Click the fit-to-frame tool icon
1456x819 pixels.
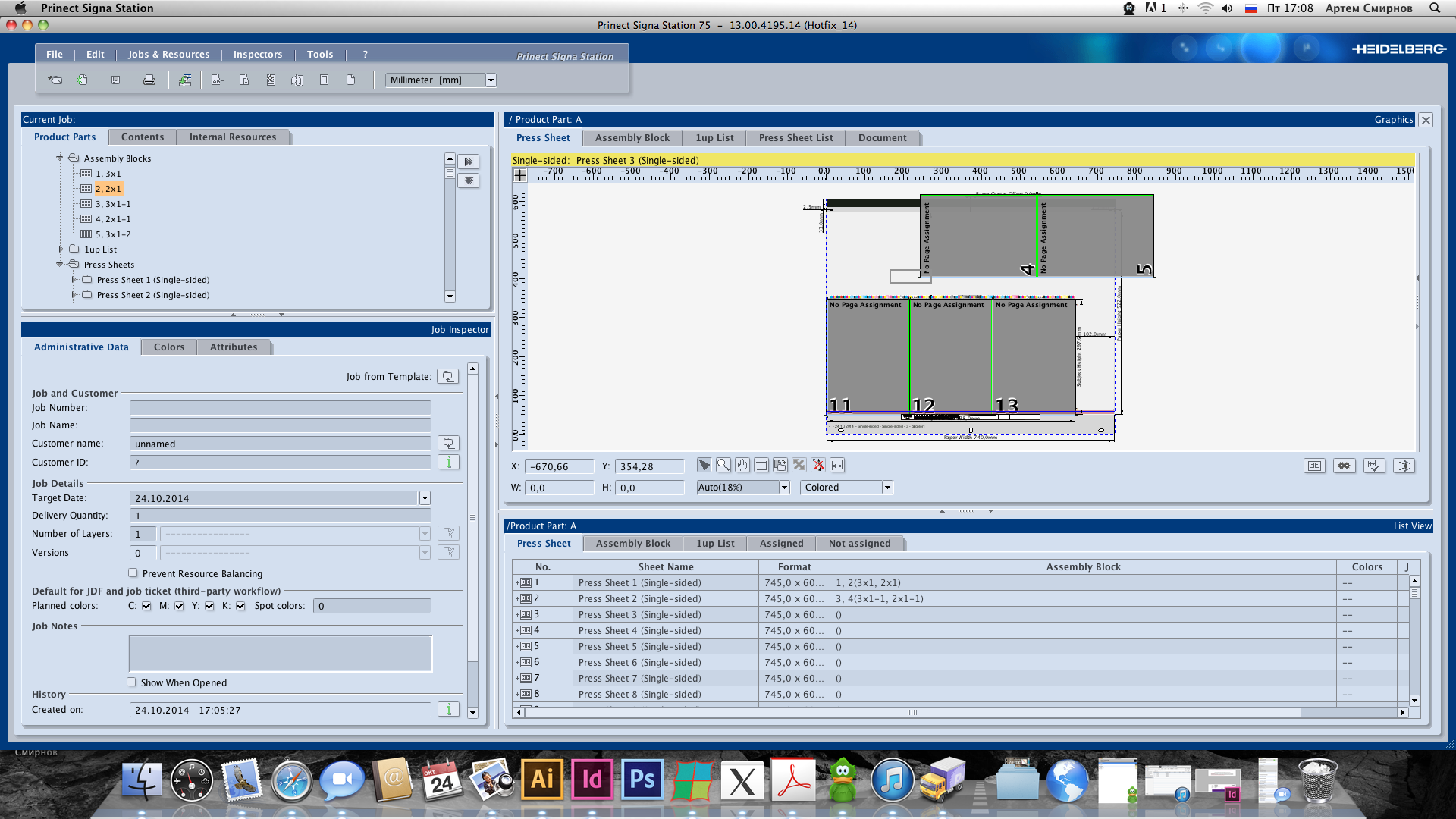coord(761,465)
